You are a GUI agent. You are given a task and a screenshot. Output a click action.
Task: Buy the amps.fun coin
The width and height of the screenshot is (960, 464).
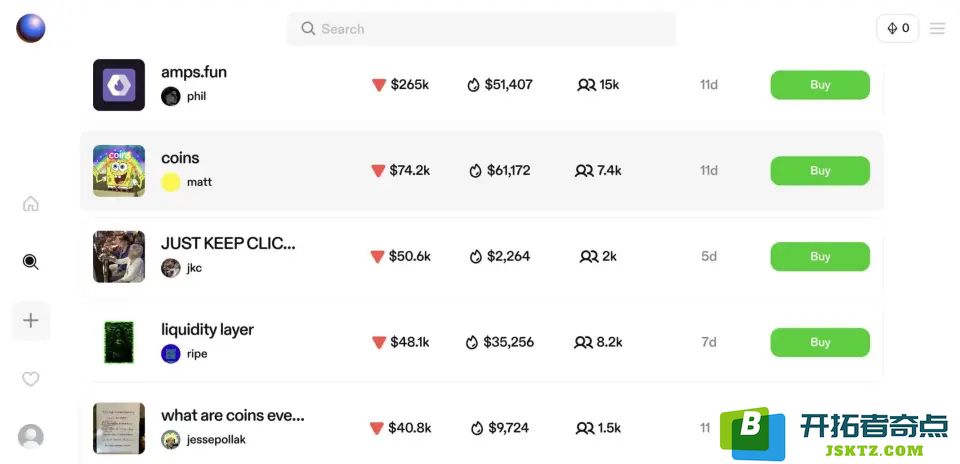(820, 85)
